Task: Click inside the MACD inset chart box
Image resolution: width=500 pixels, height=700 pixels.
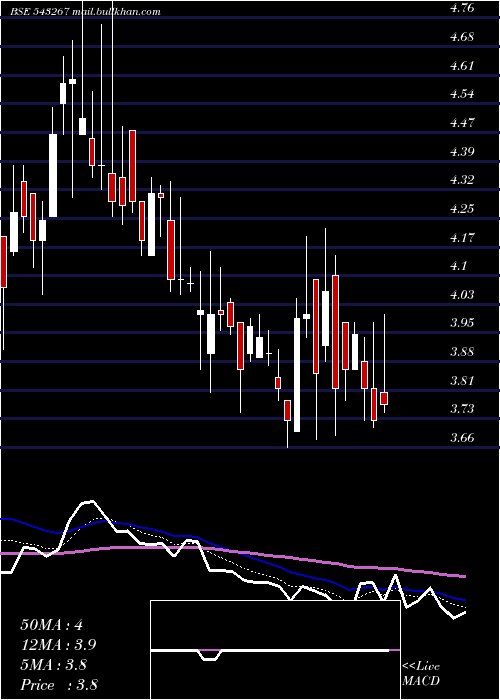Action: click(275, 650)
